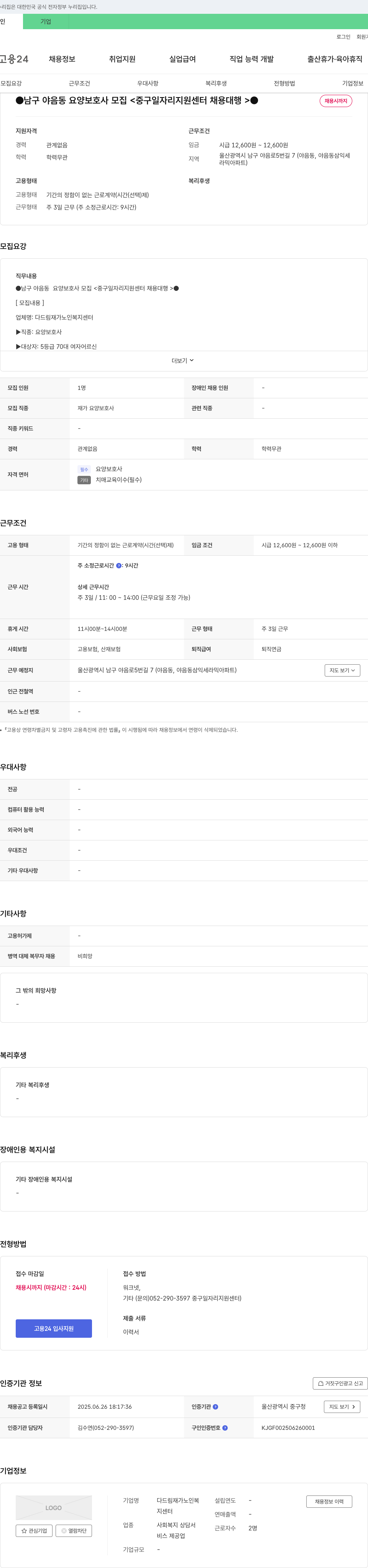Click info icon beside 인증기관 label

pos(215,1407)
